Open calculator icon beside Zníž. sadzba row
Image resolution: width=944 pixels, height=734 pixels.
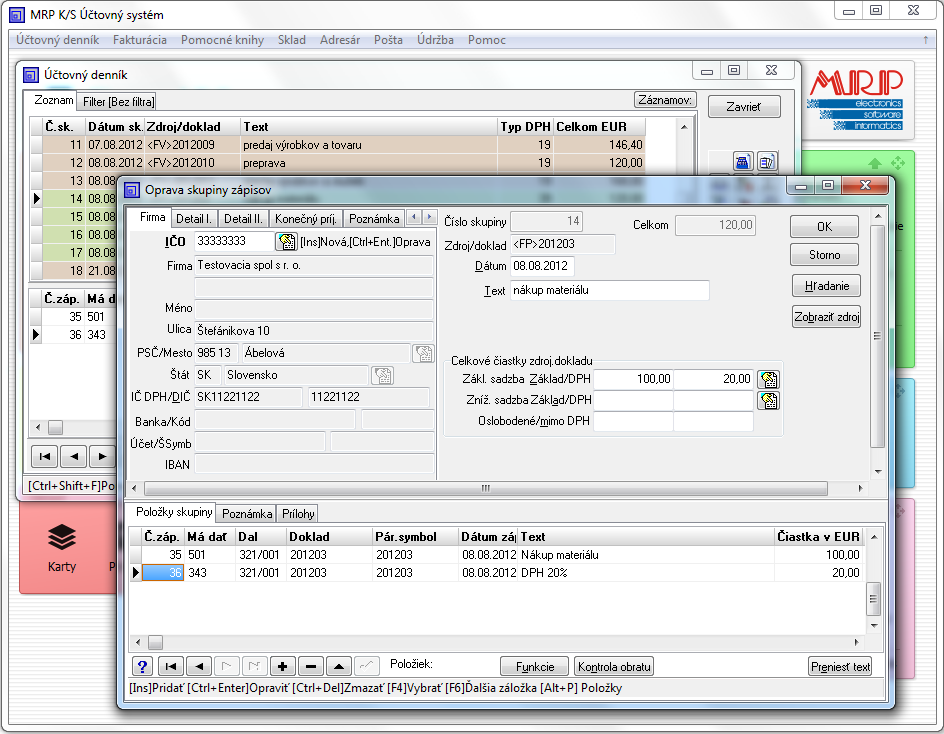[x=768, y=401]
